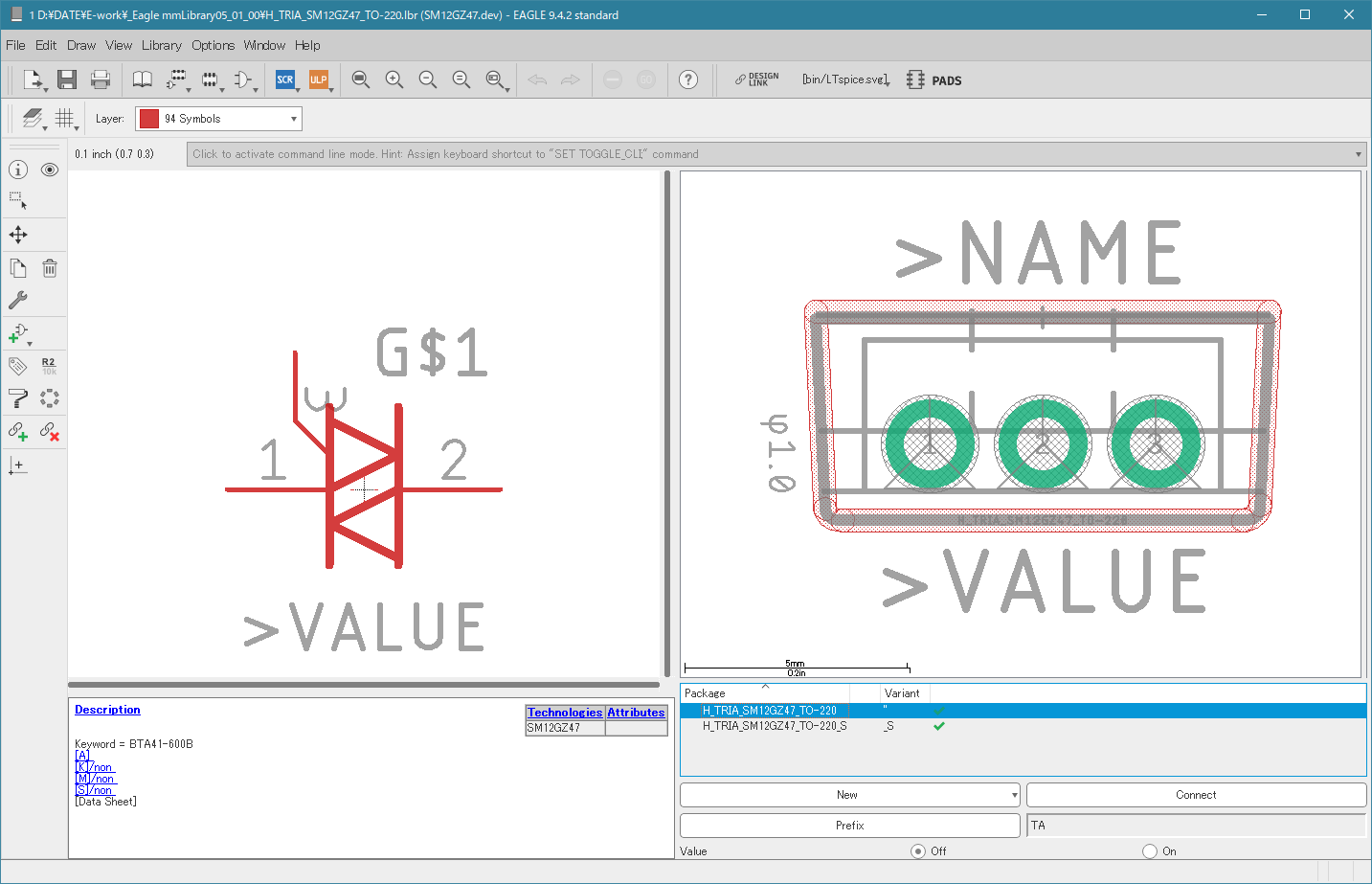
Task: Select the Swap gates tool
Action: (x=50, y=398)
